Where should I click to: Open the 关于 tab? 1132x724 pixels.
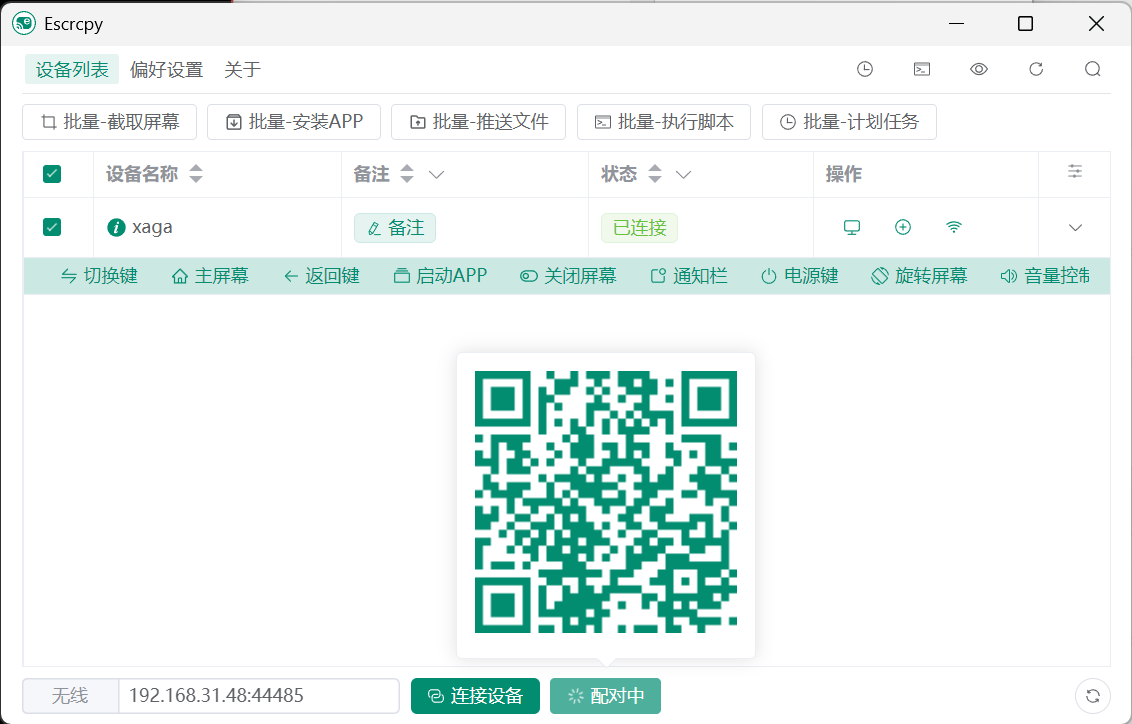242,70
